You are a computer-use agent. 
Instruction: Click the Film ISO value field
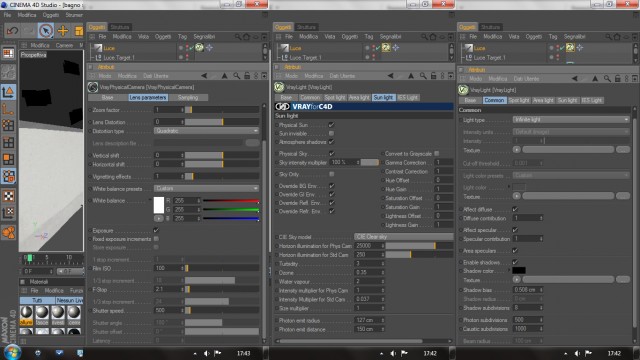tap(169, 268)
